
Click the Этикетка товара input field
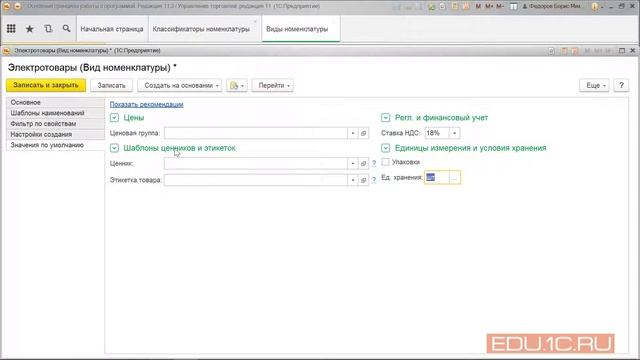click(x=256, y=180)
